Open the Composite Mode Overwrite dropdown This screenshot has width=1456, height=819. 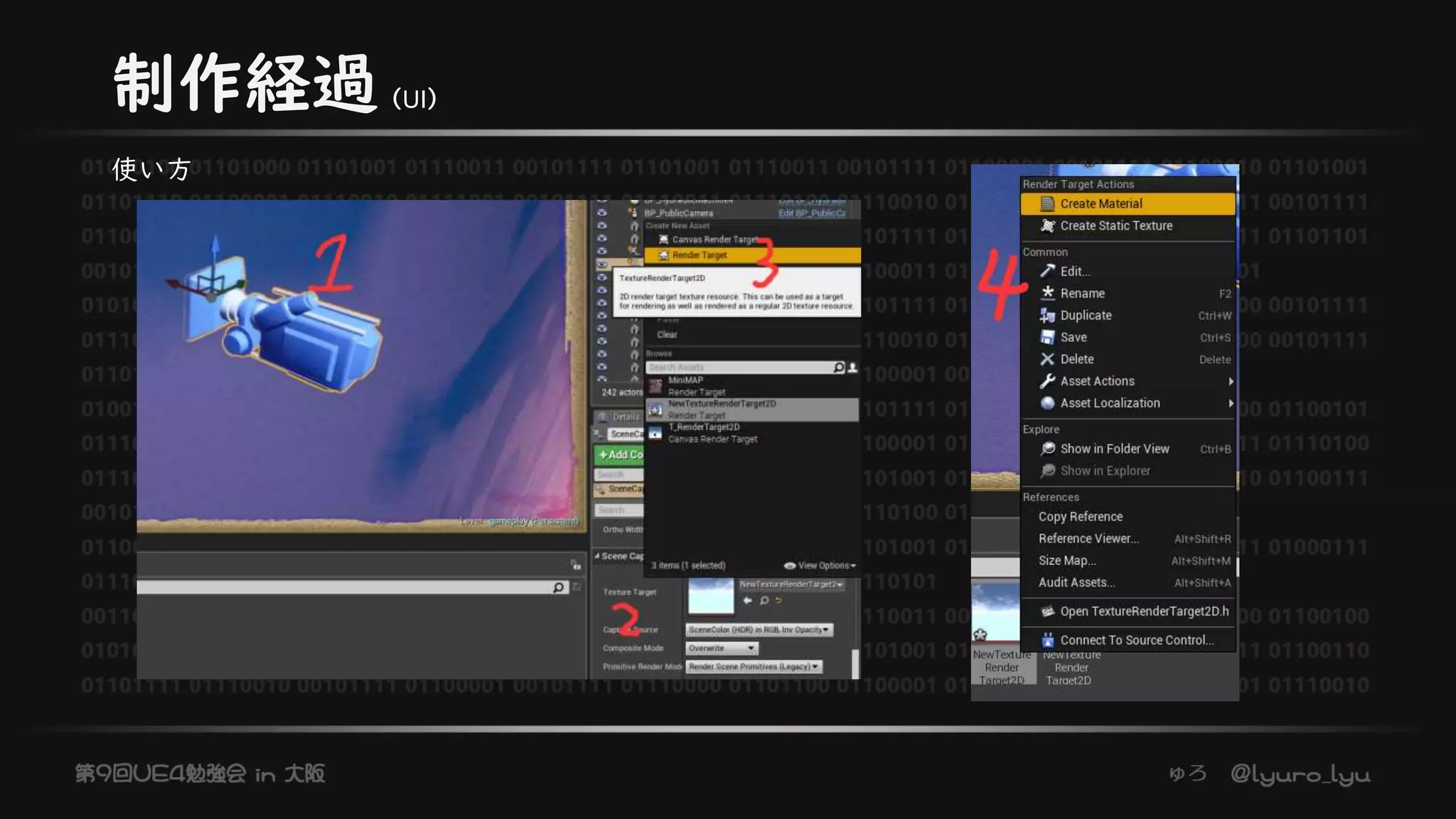pyautogui.click(x=722, y=648)
